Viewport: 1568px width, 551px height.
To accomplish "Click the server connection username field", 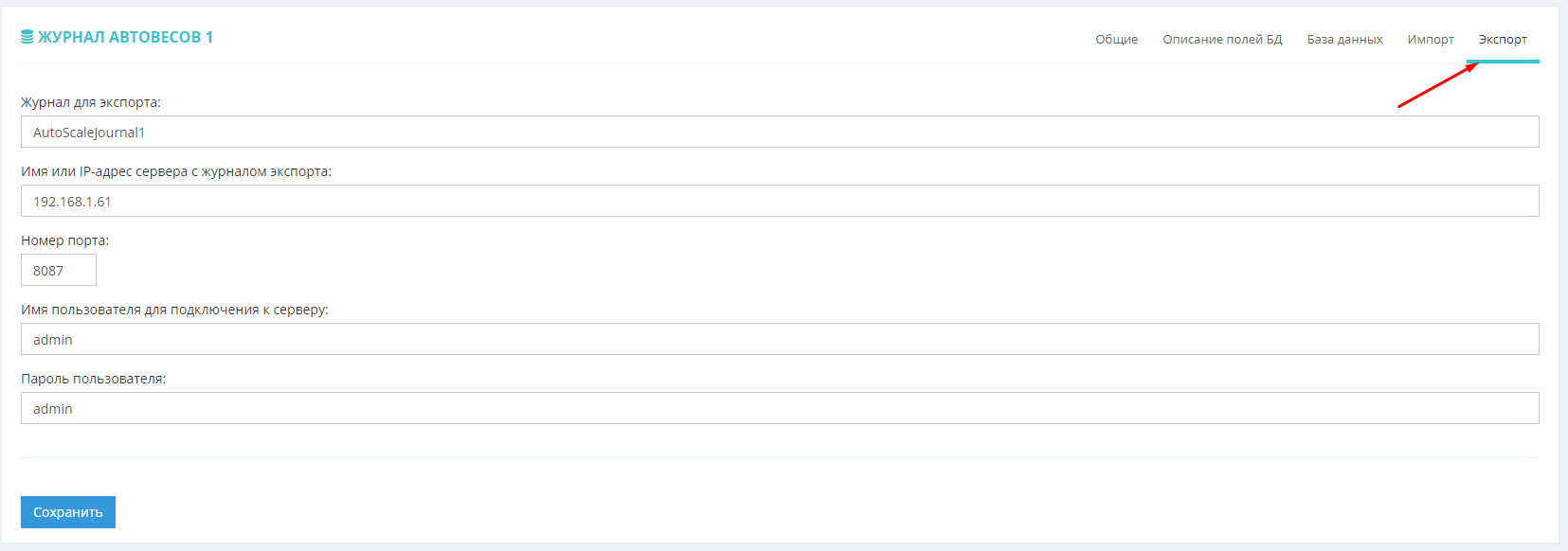I will click(779, 339).
